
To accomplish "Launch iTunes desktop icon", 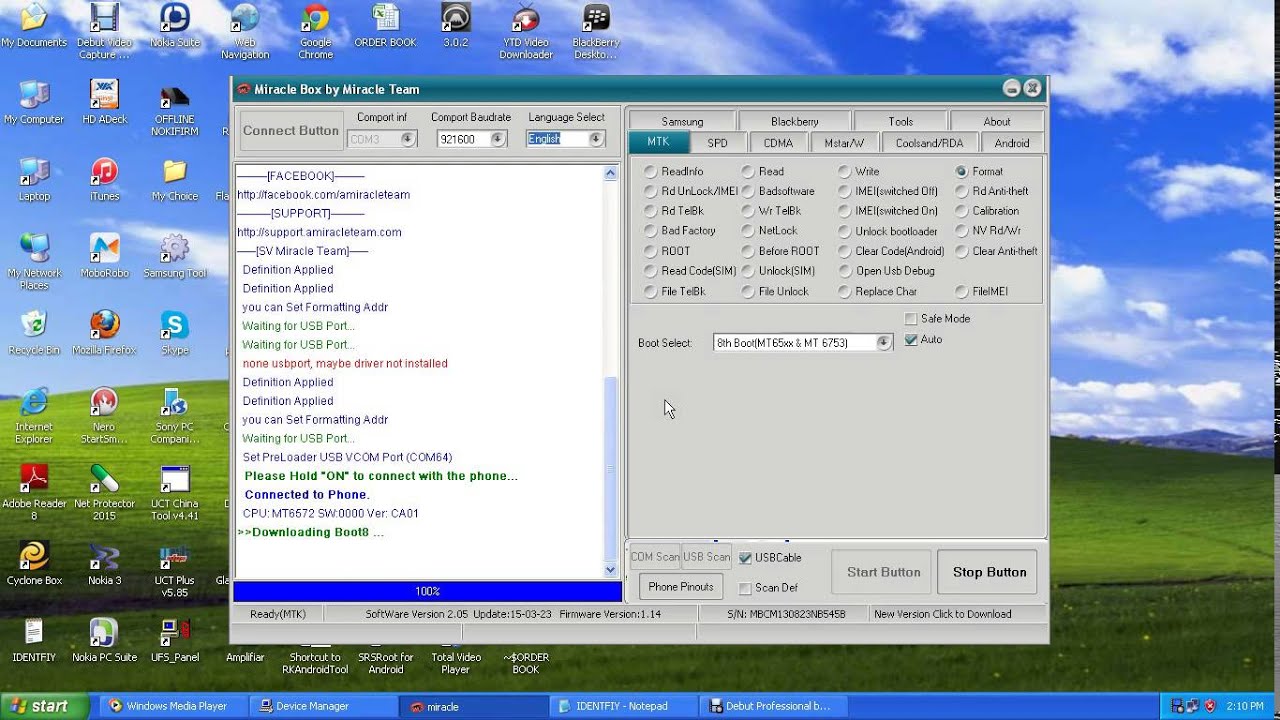I will tap(104, 180).
